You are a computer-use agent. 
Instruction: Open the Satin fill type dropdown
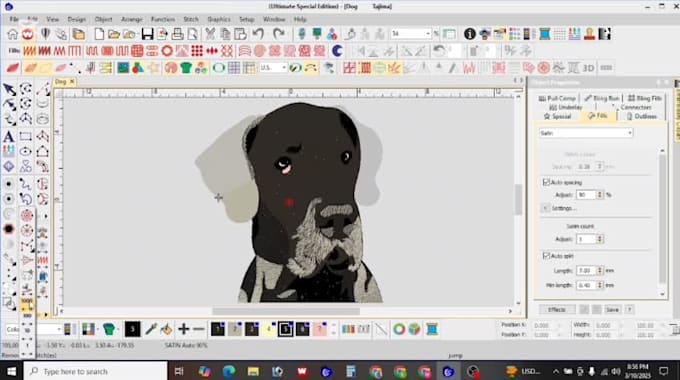[585, 133]
